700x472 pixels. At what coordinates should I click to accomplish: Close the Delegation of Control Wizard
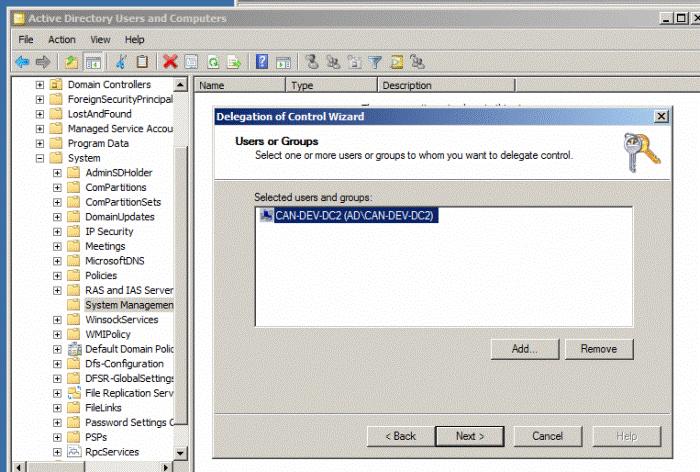tap(661, 117)
